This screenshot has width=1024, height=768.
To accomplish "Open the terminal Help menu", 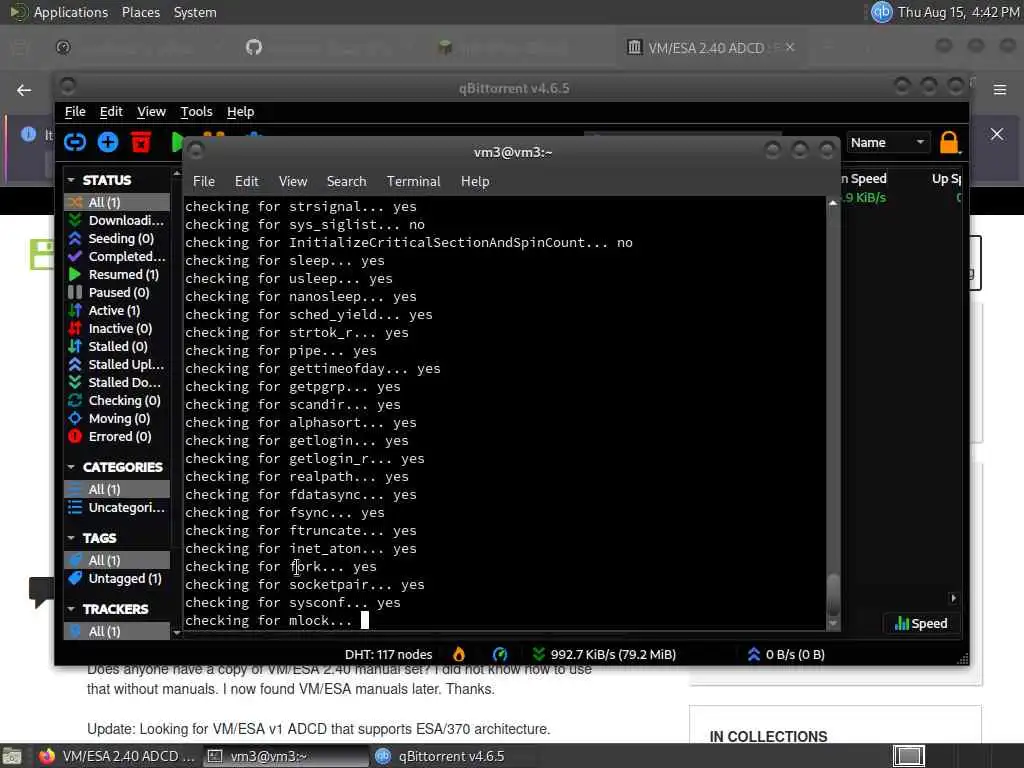I will point(475,182).
